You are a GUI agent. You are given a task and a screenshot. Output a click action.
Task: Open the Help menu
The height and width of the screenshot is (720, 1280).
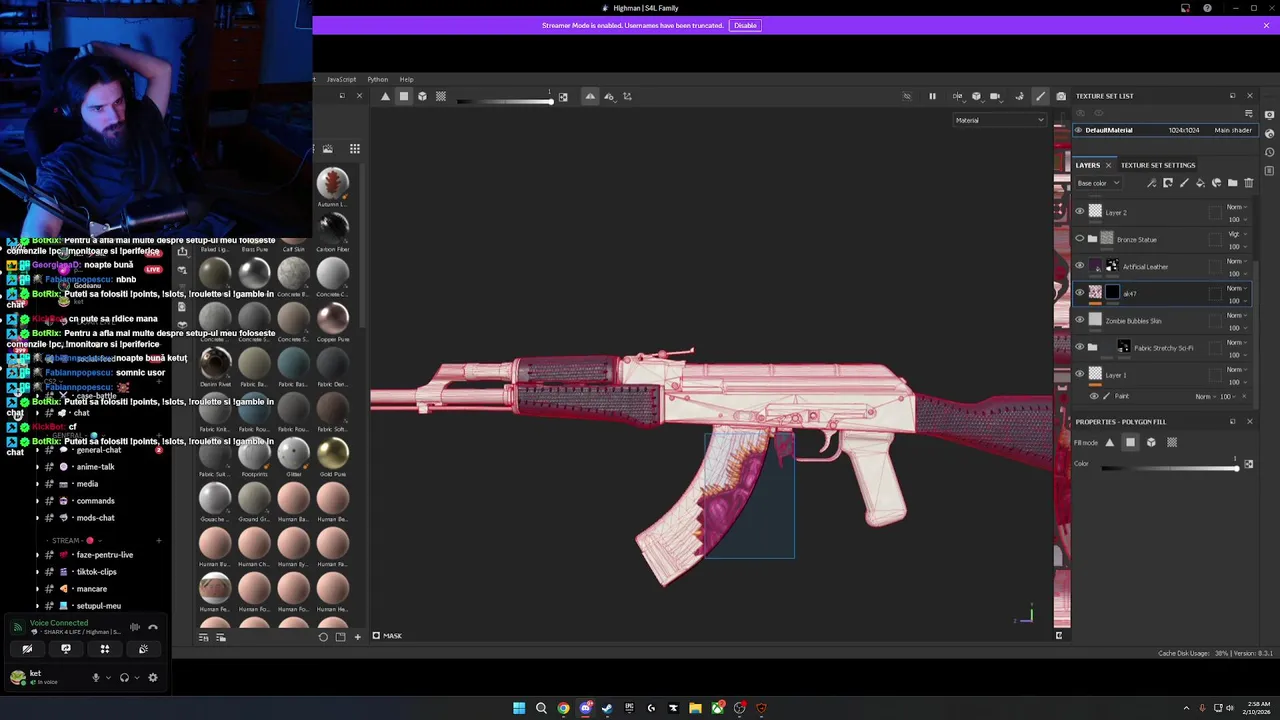click(x=406, y=79)
